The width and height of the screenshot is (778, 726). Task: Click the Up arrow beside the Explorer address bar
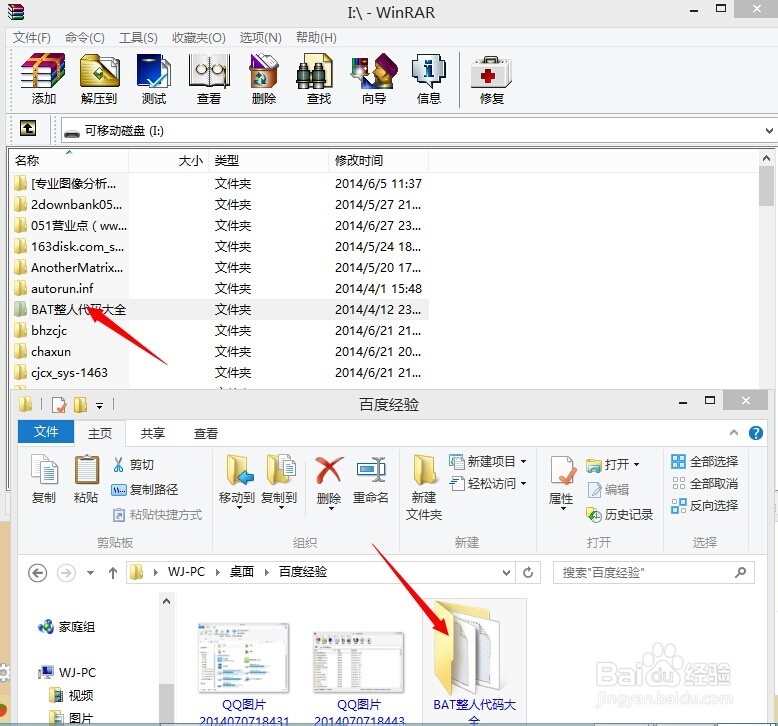pos(113,573)
